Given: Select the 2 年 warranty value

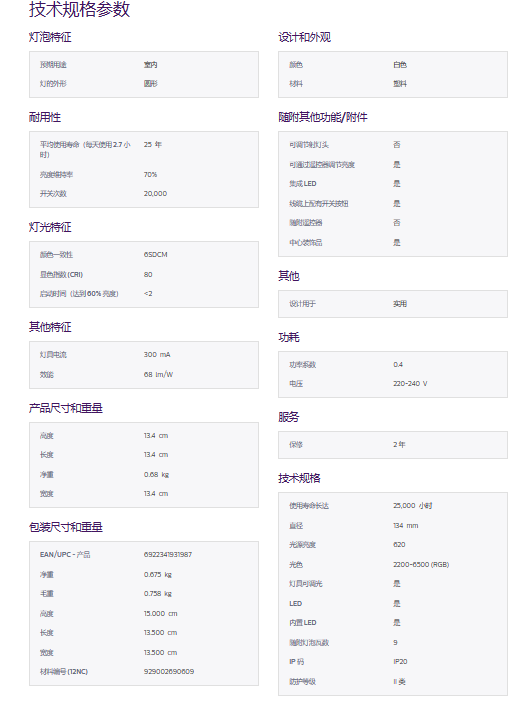Looking at the screenshot, I should tap(399, 444).
